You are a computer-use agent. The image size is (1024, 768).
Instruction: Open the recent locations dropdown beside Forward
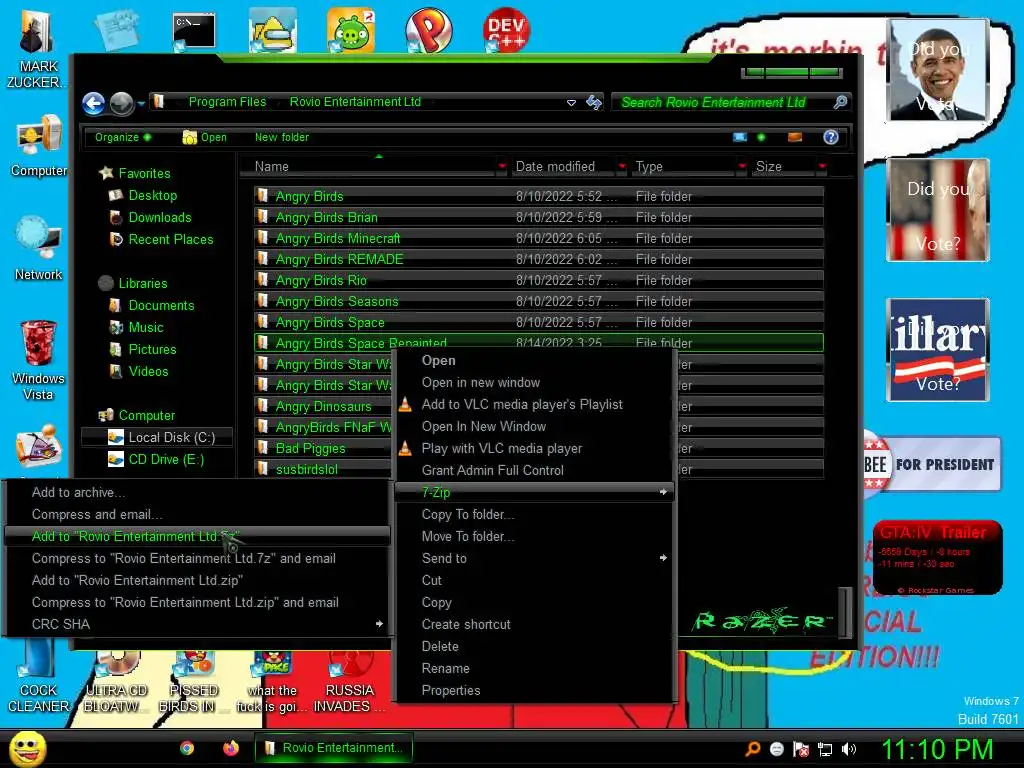pos(141,103)
